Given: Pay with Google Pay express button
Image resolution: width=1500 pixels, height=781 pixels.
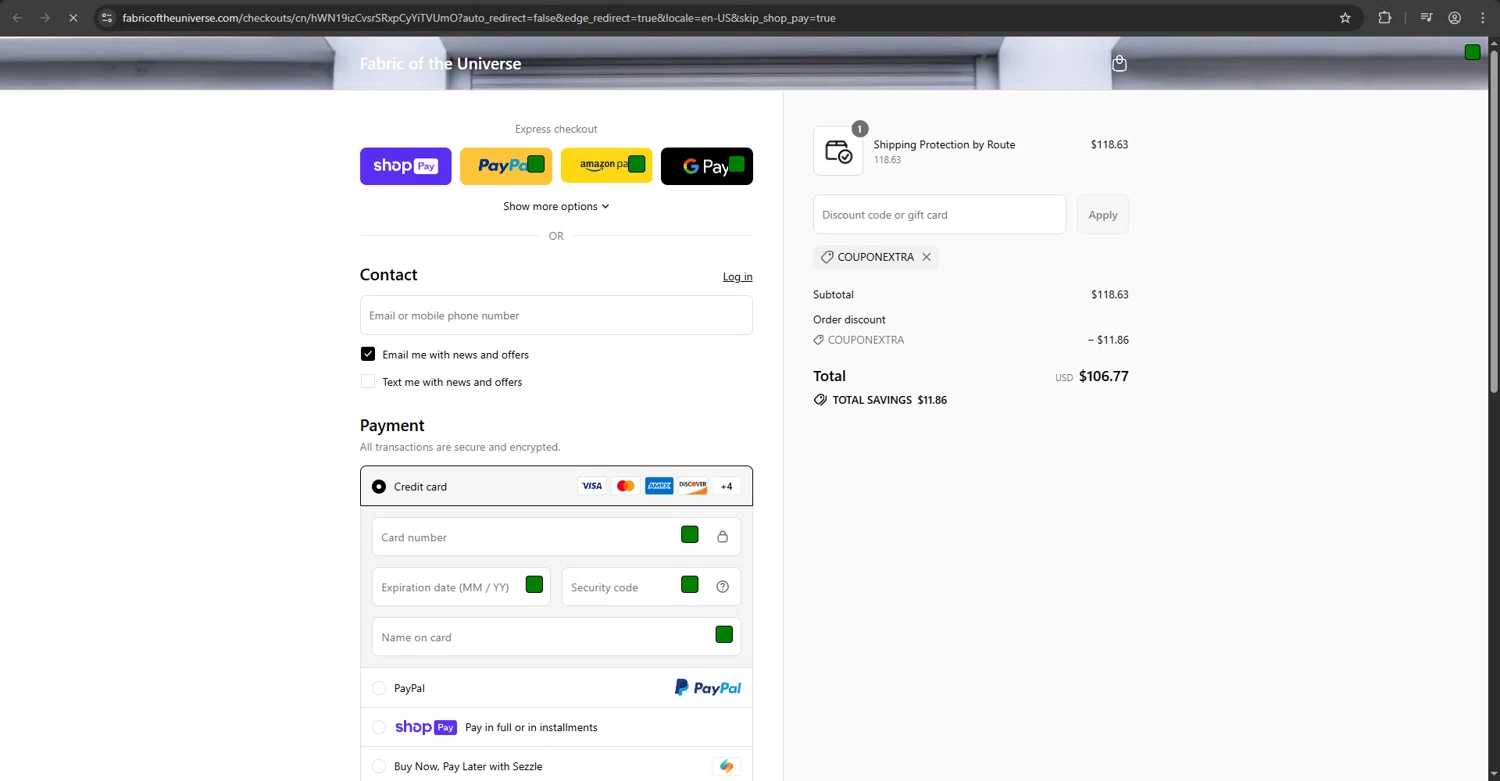Looking at the screenshot, I should click(x=707, y=166).
